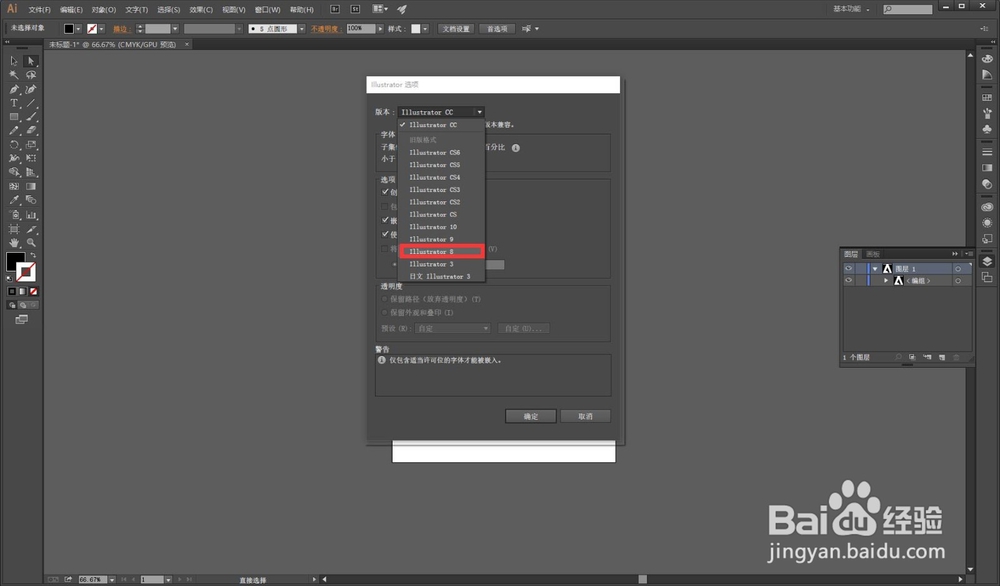1000x586 pixels.
Task: Choose Illustrator 8 from version list
Action: point(441,252)
